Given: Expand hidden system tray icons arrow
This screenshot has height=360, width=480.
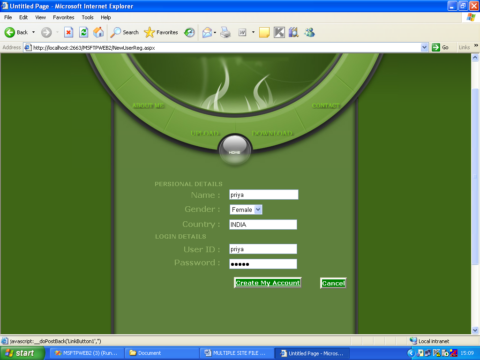Looking at the screenshot, I should pos(411,353).
